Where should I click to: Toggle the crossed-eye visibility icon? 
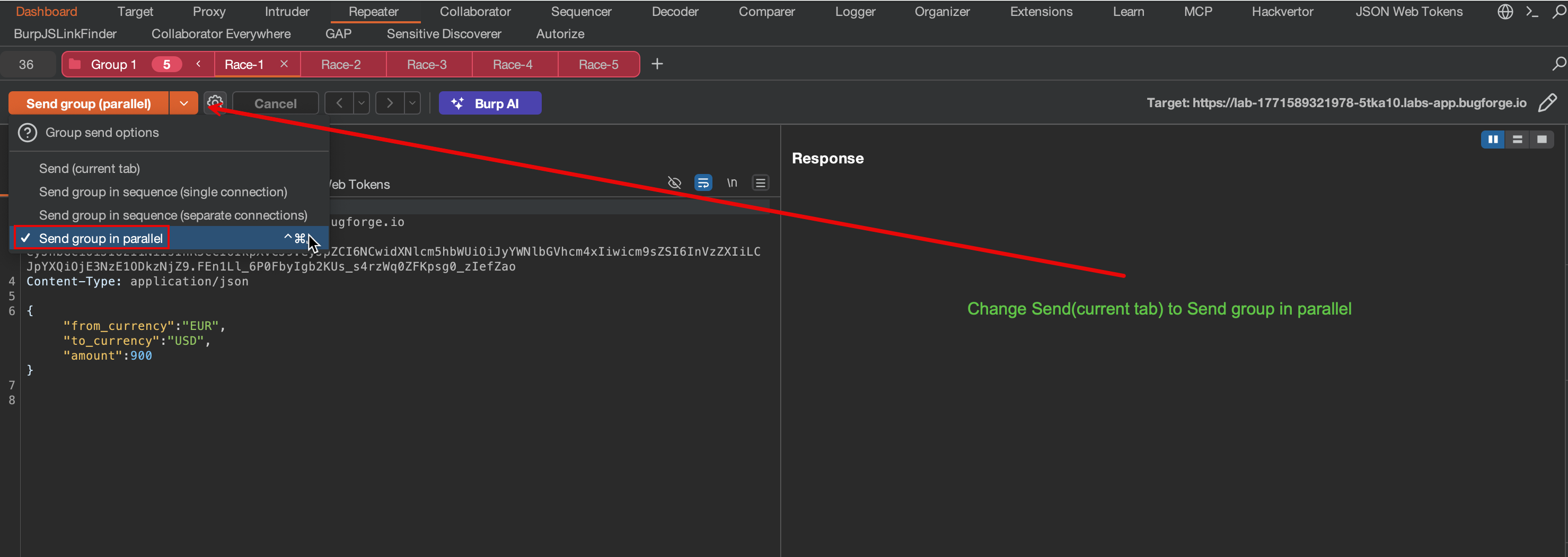[674, 182]
